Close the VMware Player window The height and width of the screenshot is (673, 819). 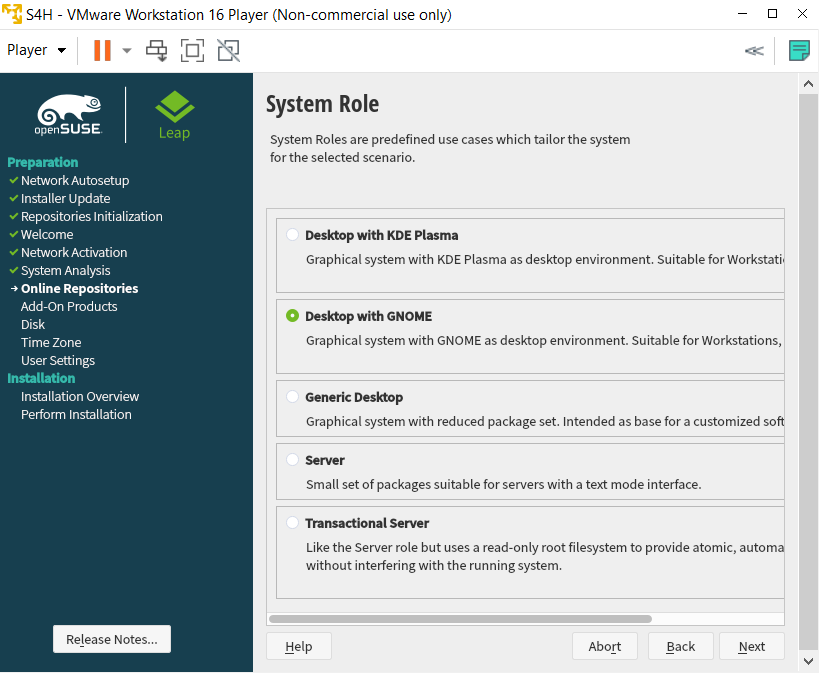pos(802,14)
